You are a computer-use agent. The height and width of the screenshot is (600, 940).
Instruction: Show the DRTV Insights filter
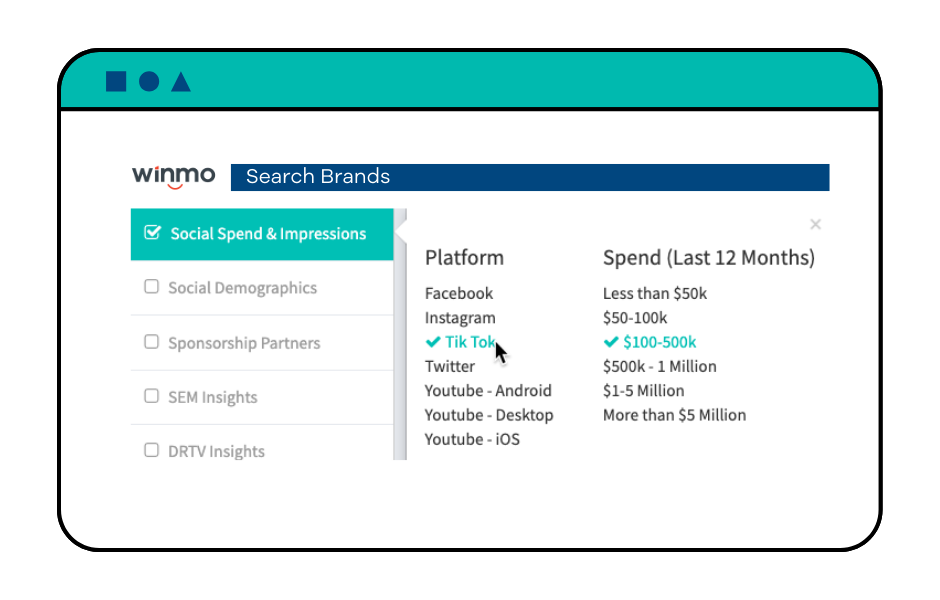tap(262, 444)
